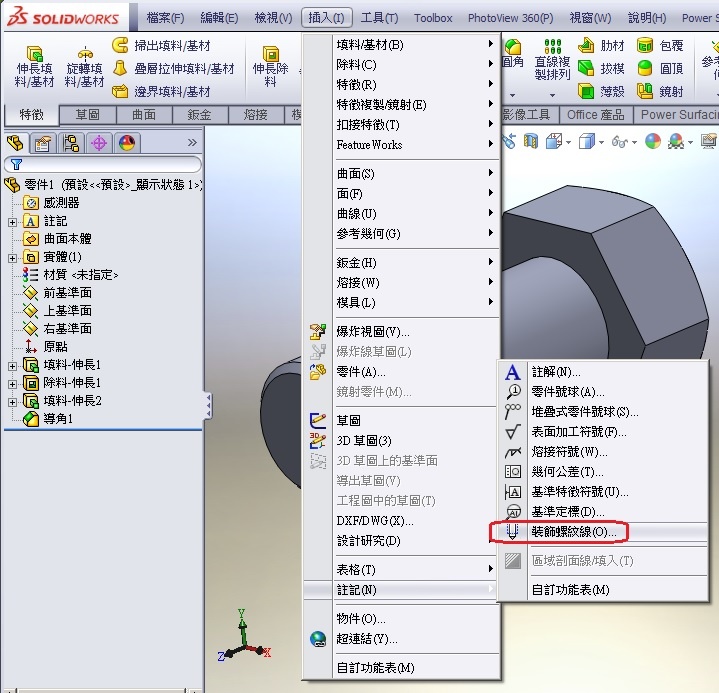719x693 pixels.
Task: Switch to the Office 產品 tab
Action: click(x=596, y=114)
